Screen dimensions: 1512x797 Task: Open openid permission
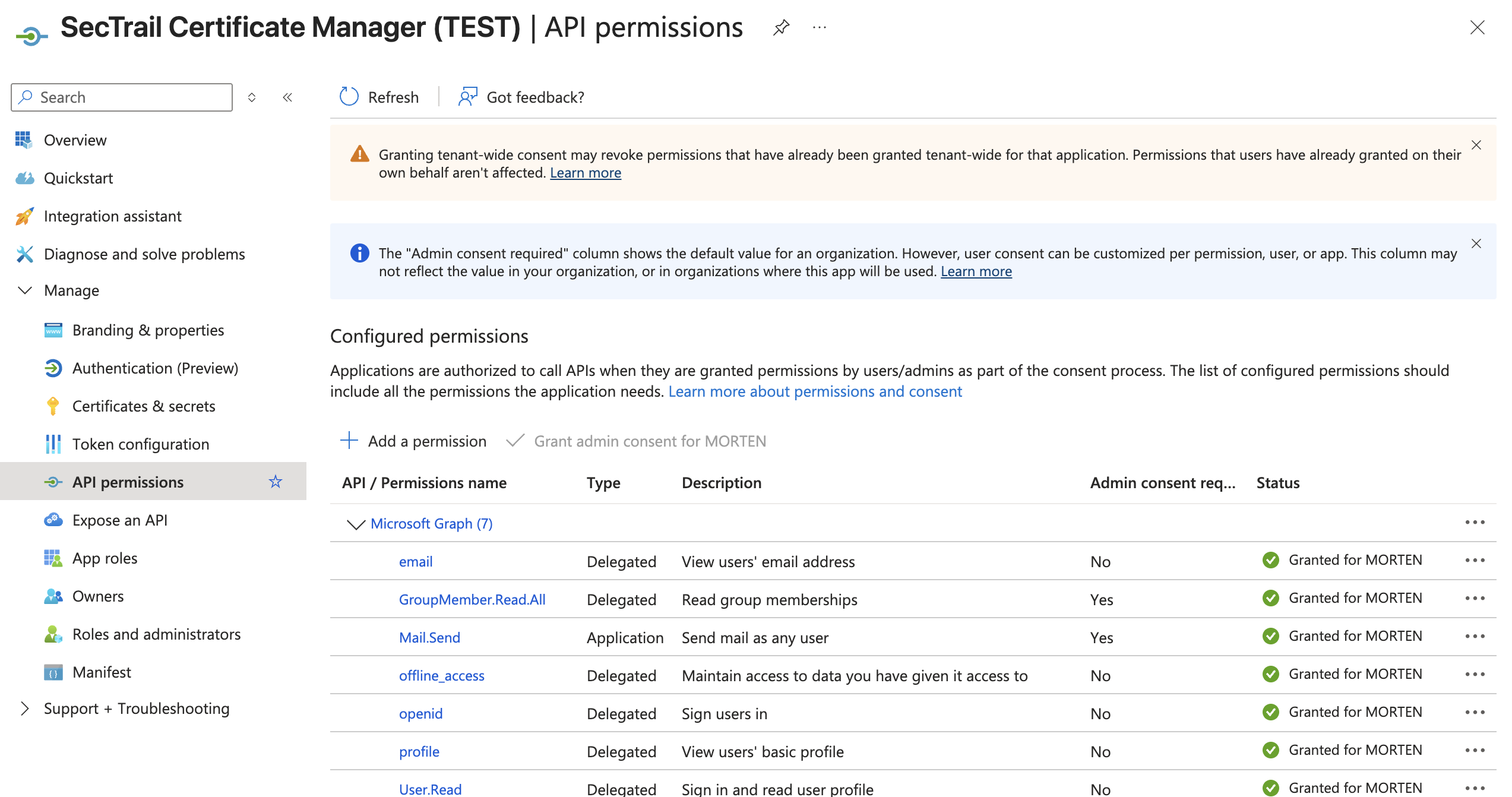click(420, 714)
